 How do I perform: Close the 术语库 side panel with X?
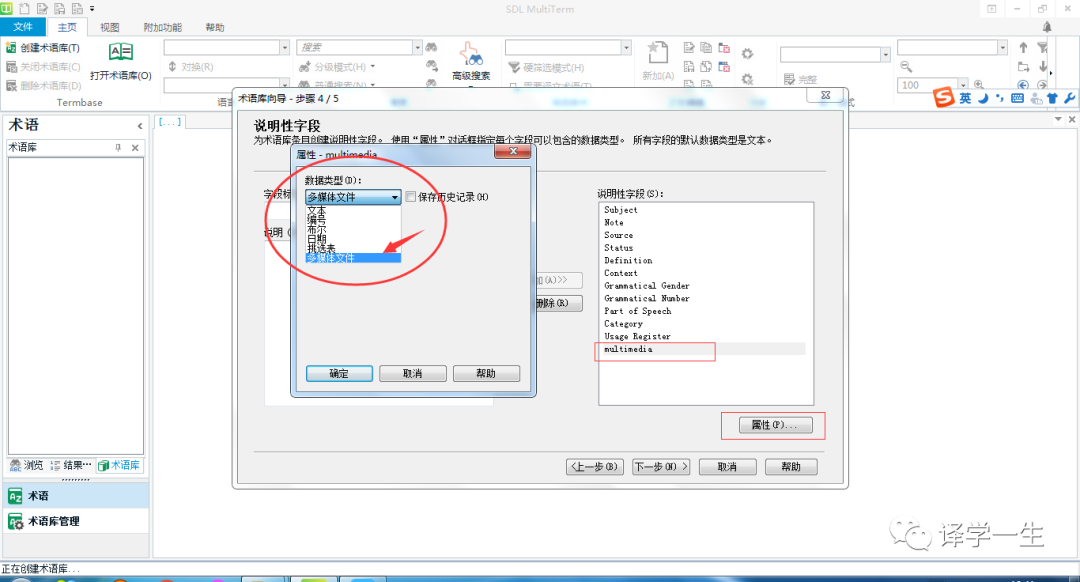click(x=135, y=147)
